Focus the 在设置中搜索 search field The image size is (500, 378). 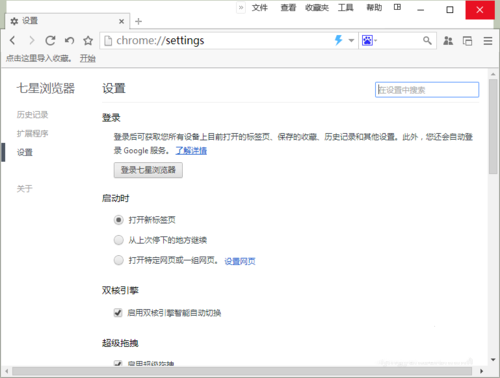427,90
